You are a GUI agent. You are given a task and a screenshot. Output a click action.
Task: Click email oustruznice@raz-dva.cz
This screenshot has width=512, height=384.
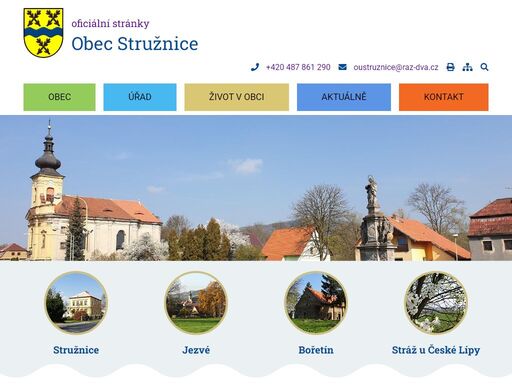(396, 67)
